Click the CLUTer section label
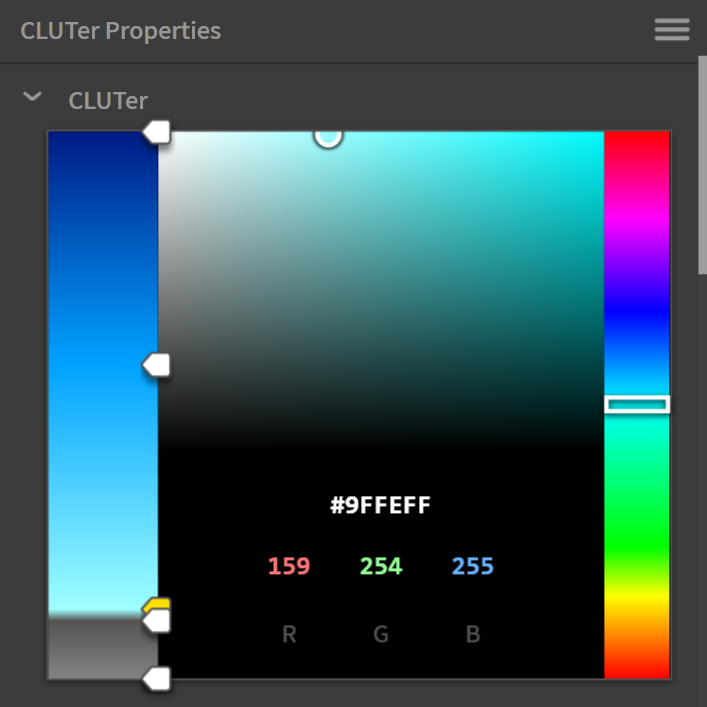Viewport: 707px width, 707px height. [x=108, y=100]
